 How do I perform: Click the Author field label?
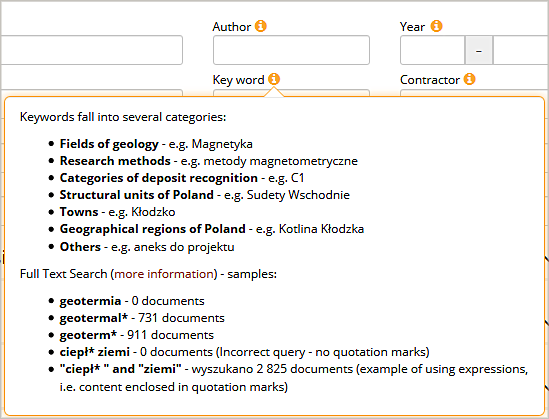(231, 27)
